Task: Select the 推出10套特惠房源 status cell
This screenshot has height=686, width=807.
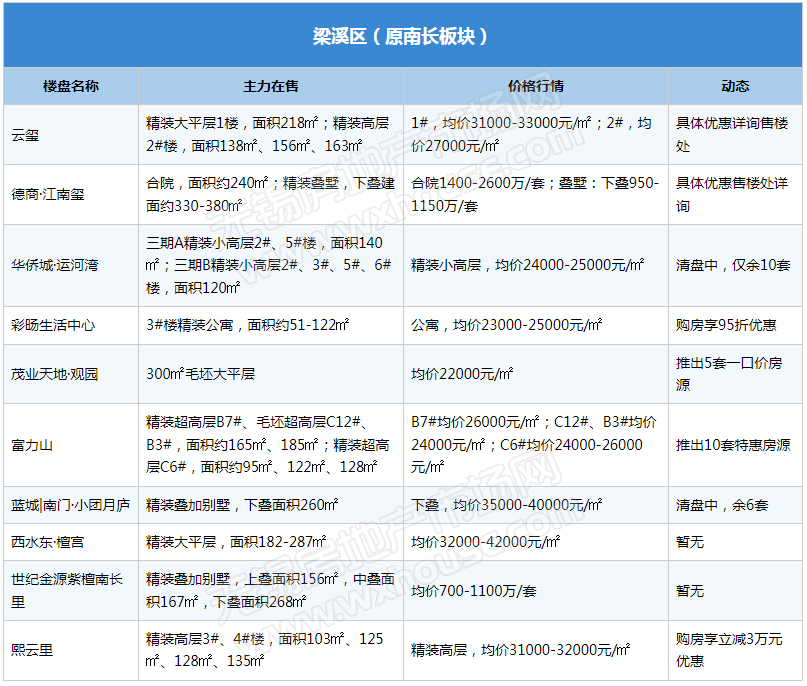Action: [x=733, y=445]
